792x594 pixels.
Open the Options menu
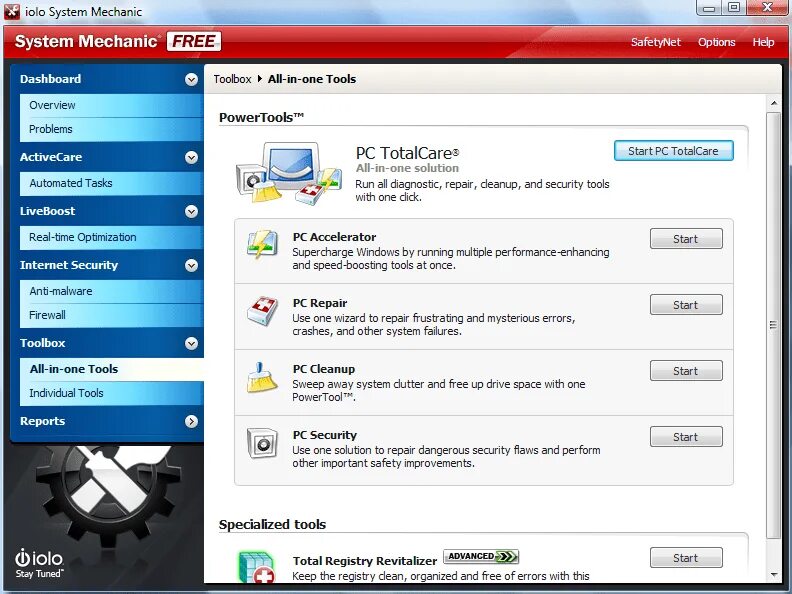[x=716, y=42]
